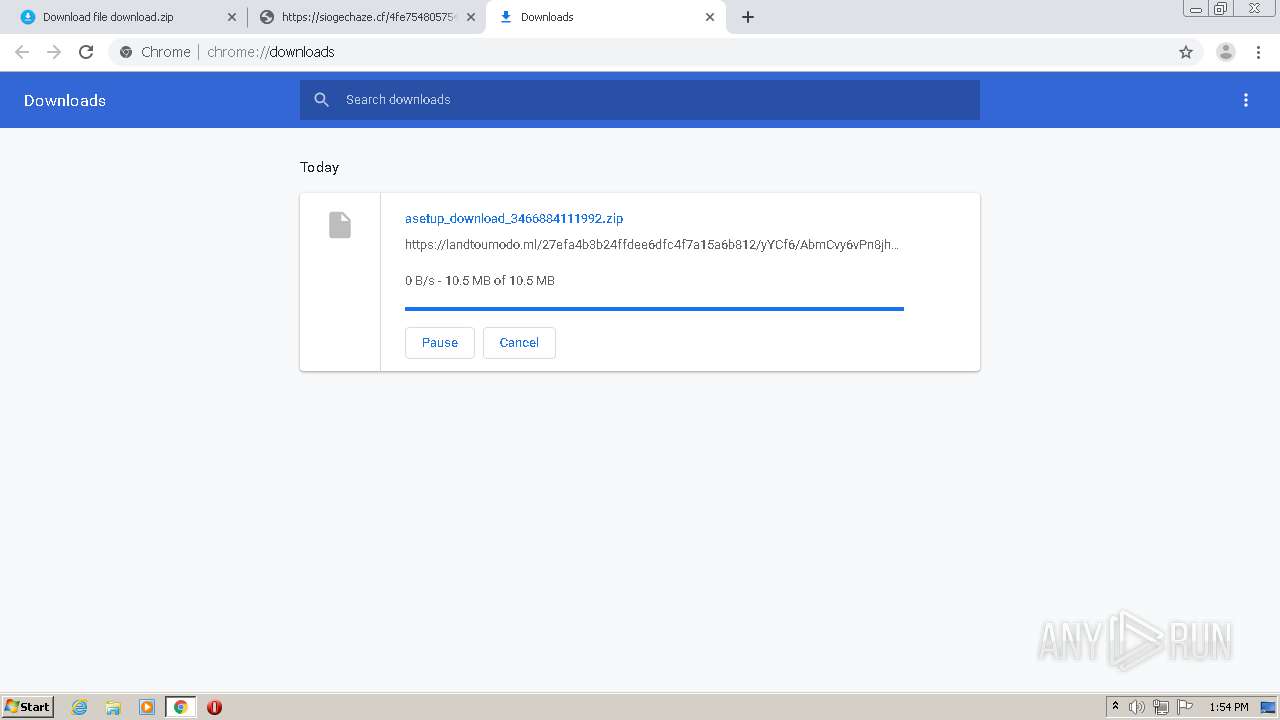Switch to the siogechaze.cf tab

click(x=368, y=17)
